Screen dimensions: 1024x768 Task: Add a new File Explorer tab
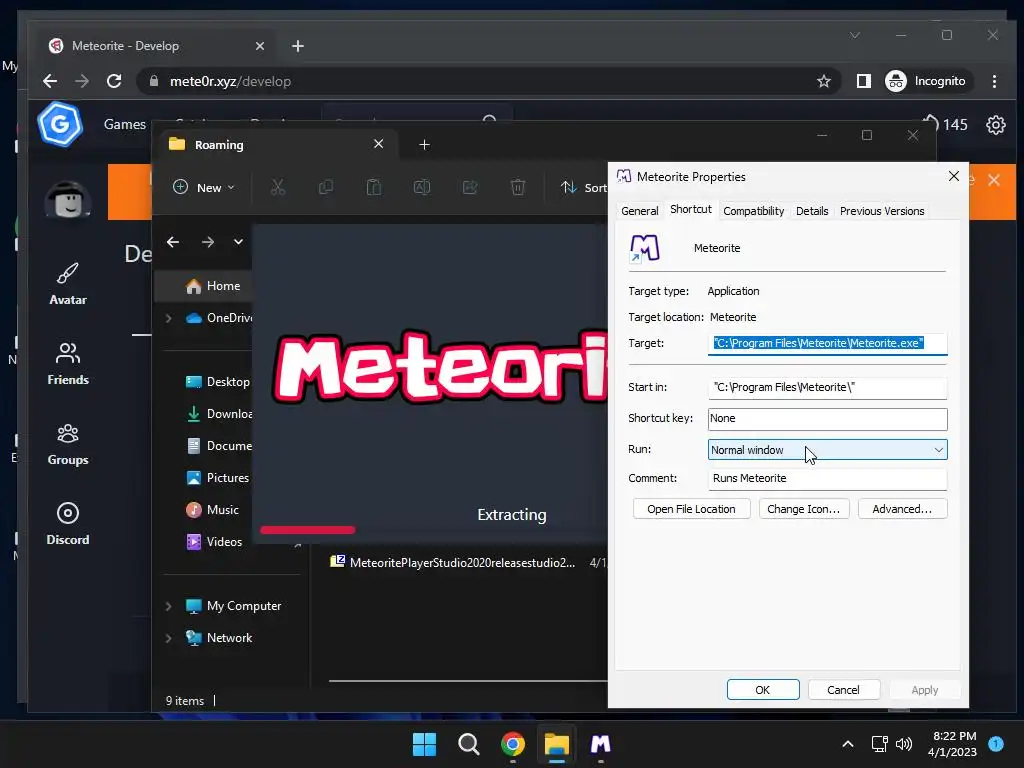click(424, 144)
